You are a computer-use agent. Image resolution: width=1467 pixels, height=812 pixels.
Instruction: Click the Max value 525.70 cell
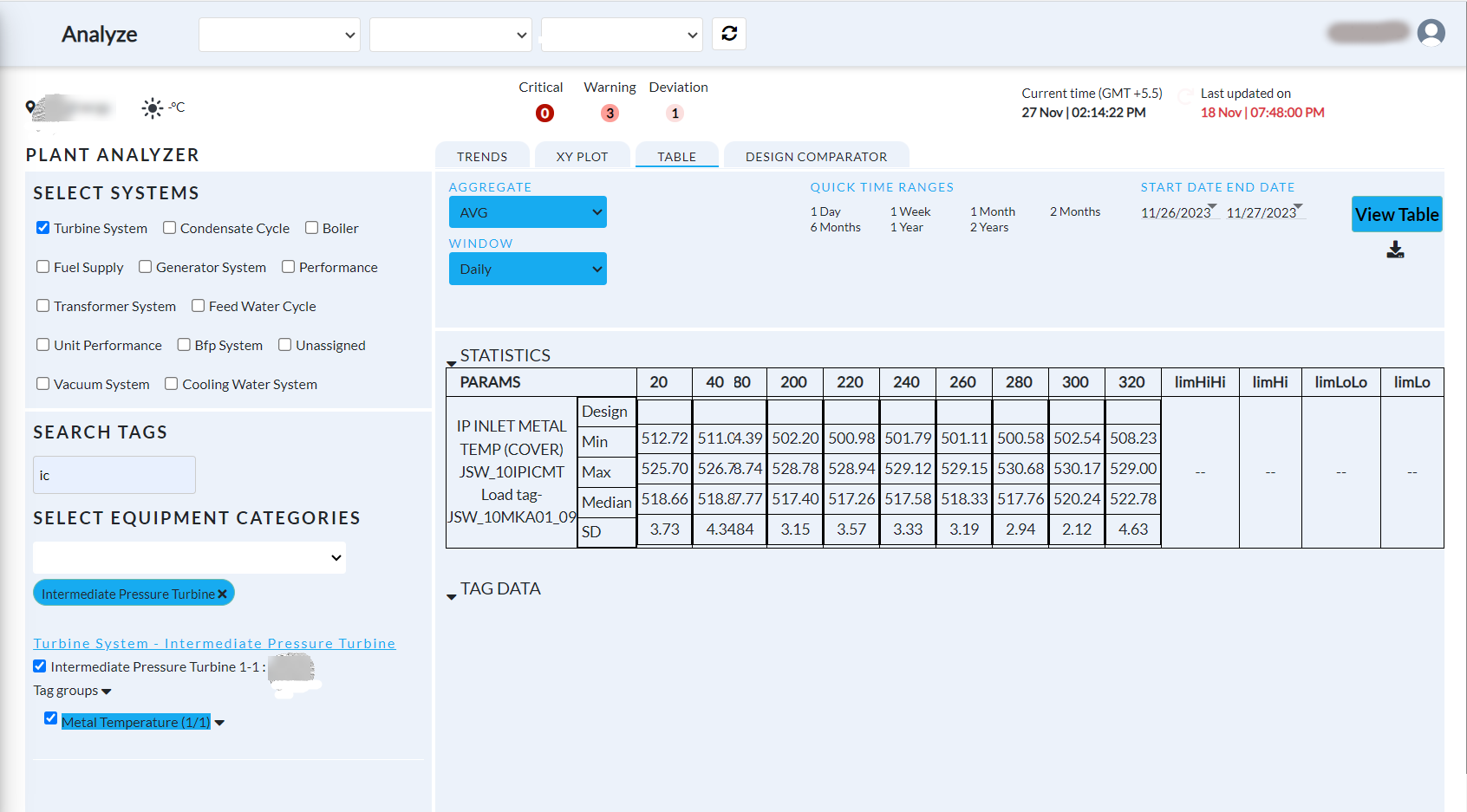tap(664, 469)
